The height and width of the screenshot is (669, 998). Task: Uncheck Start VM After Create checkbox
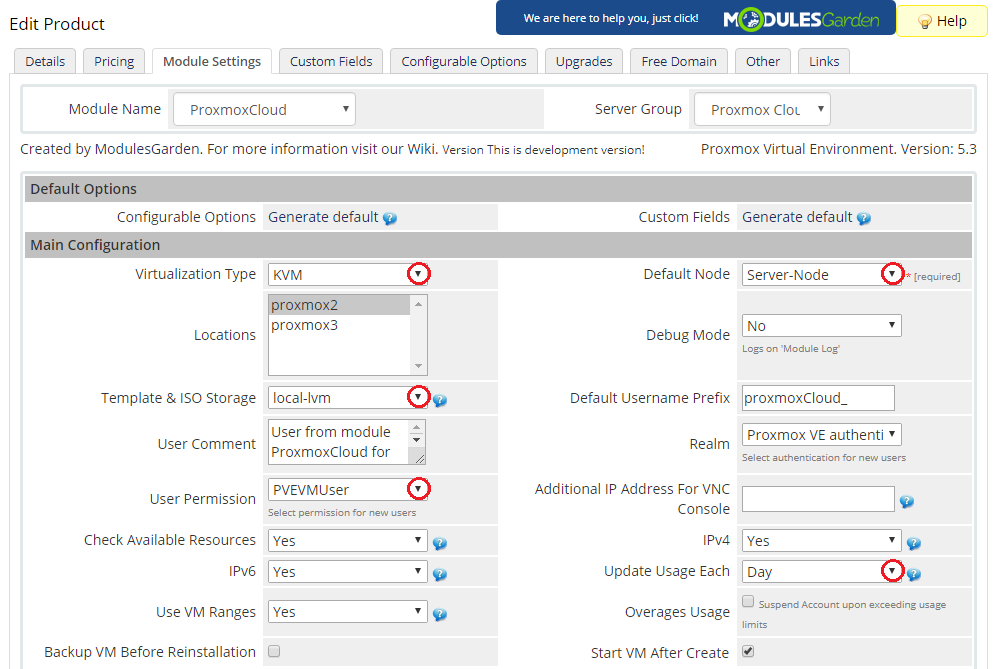coord(748,651)
